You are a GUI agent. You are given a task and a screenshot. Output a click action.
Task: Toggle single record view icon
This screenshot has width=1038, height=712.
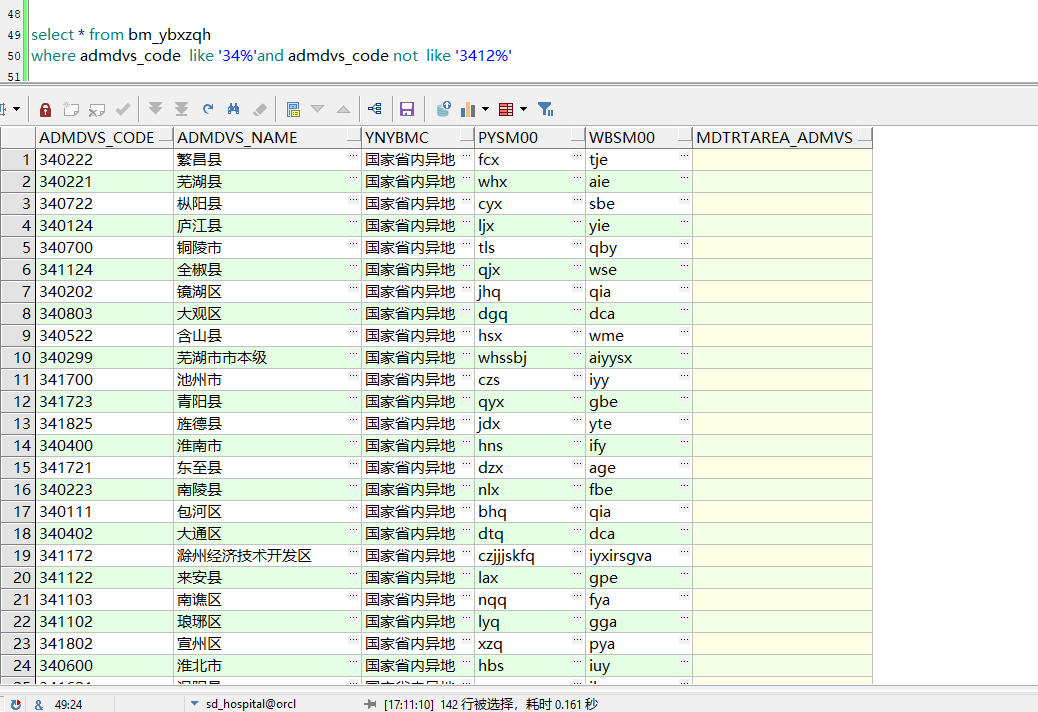pyautogui.click(x=293, y=109)
